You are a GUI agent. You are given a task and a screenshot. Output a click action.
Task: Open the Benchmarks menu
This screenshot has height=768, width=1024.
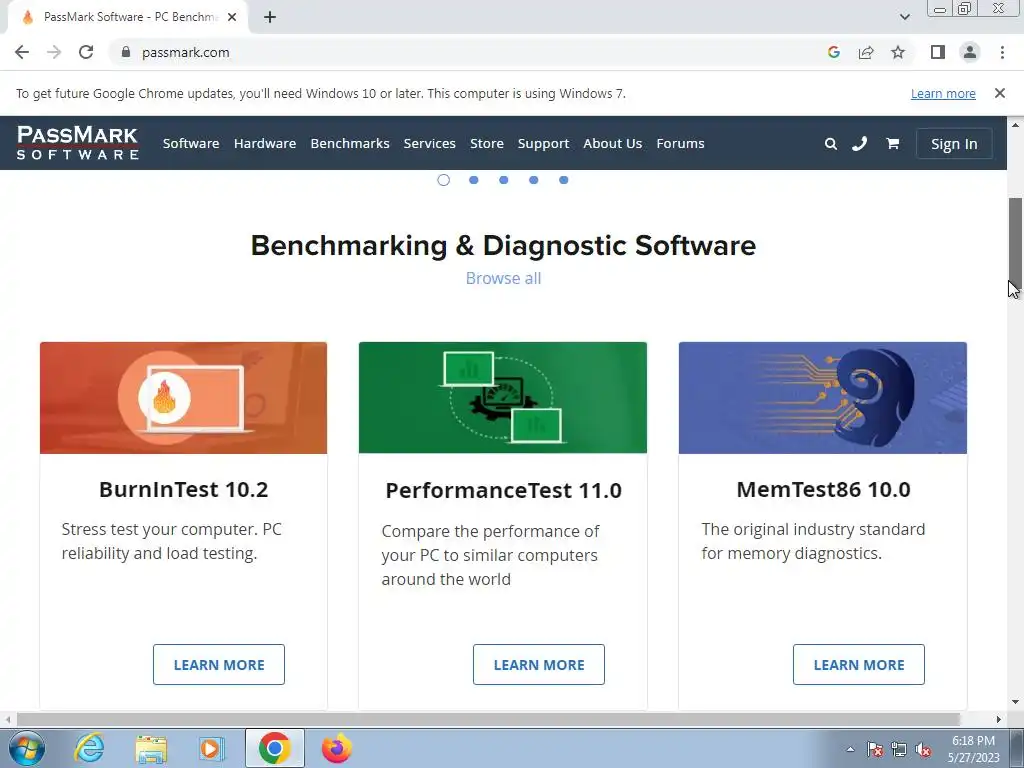(x=349, y=143)
